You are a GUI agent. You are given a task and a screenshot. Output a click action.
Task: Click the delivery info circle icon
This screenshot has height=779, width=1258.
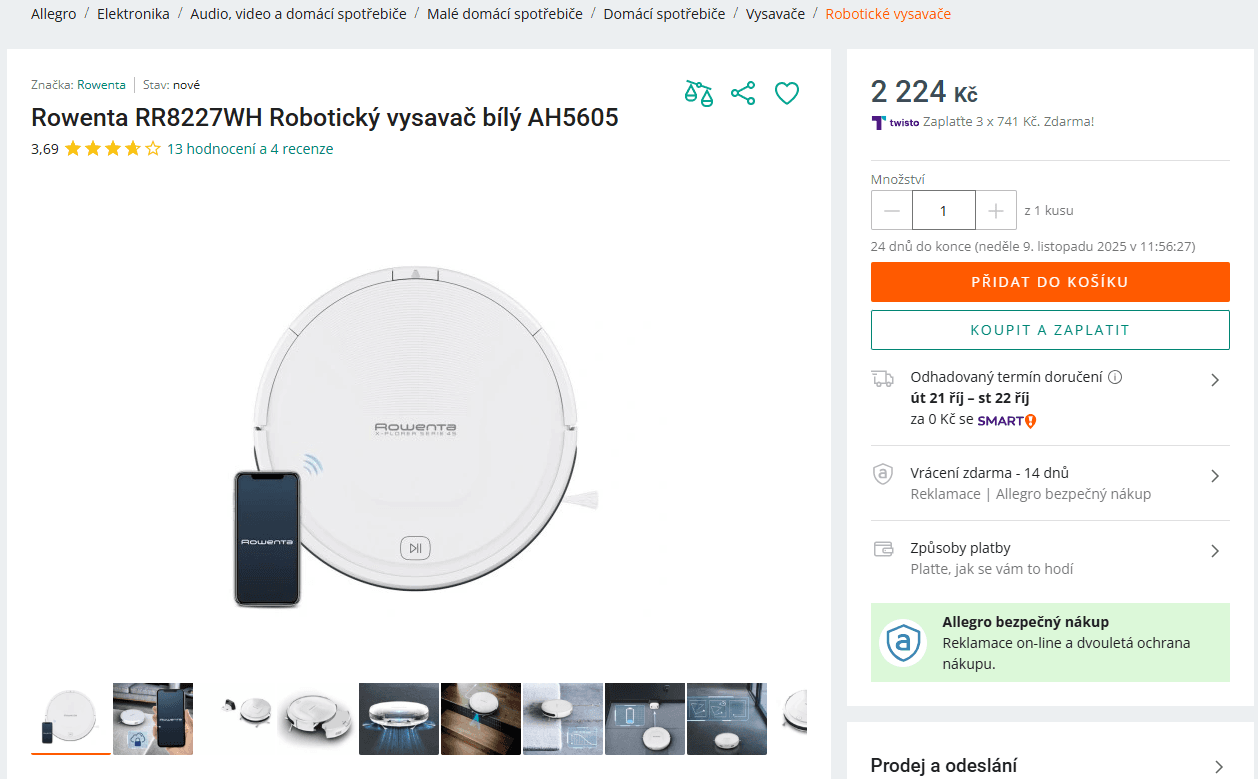click(1115, 377)
